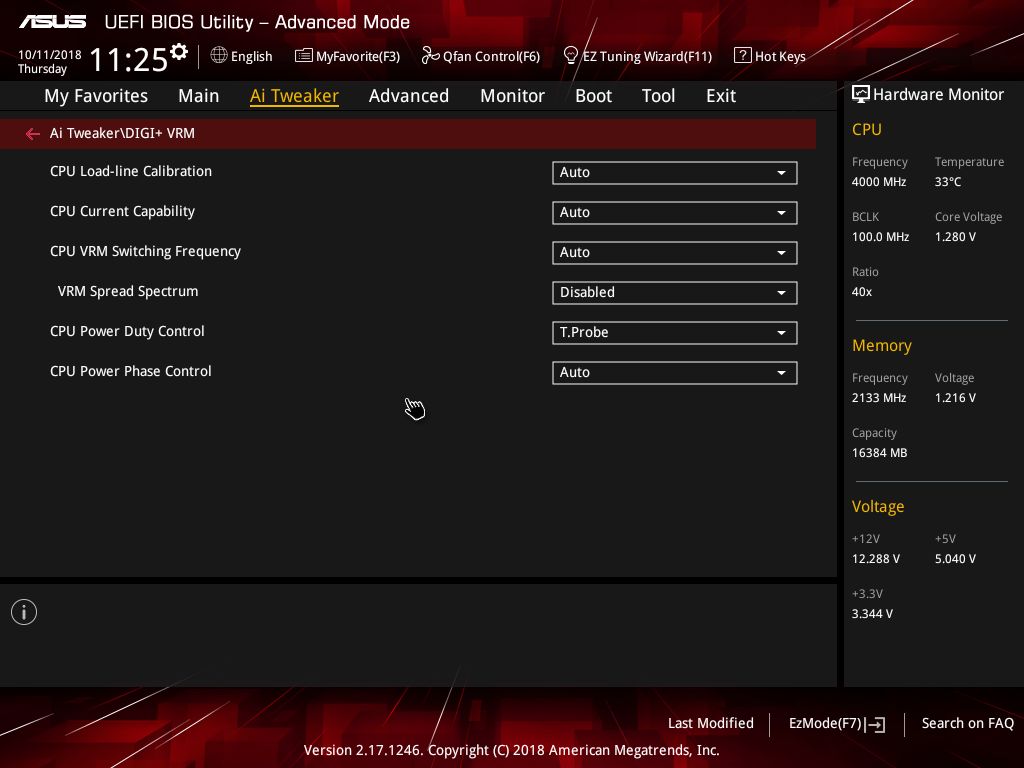Start EZ Tuning Wizard(F11)
The height and width of the screenshot is (768, 1024).
[x=647, y=56]
